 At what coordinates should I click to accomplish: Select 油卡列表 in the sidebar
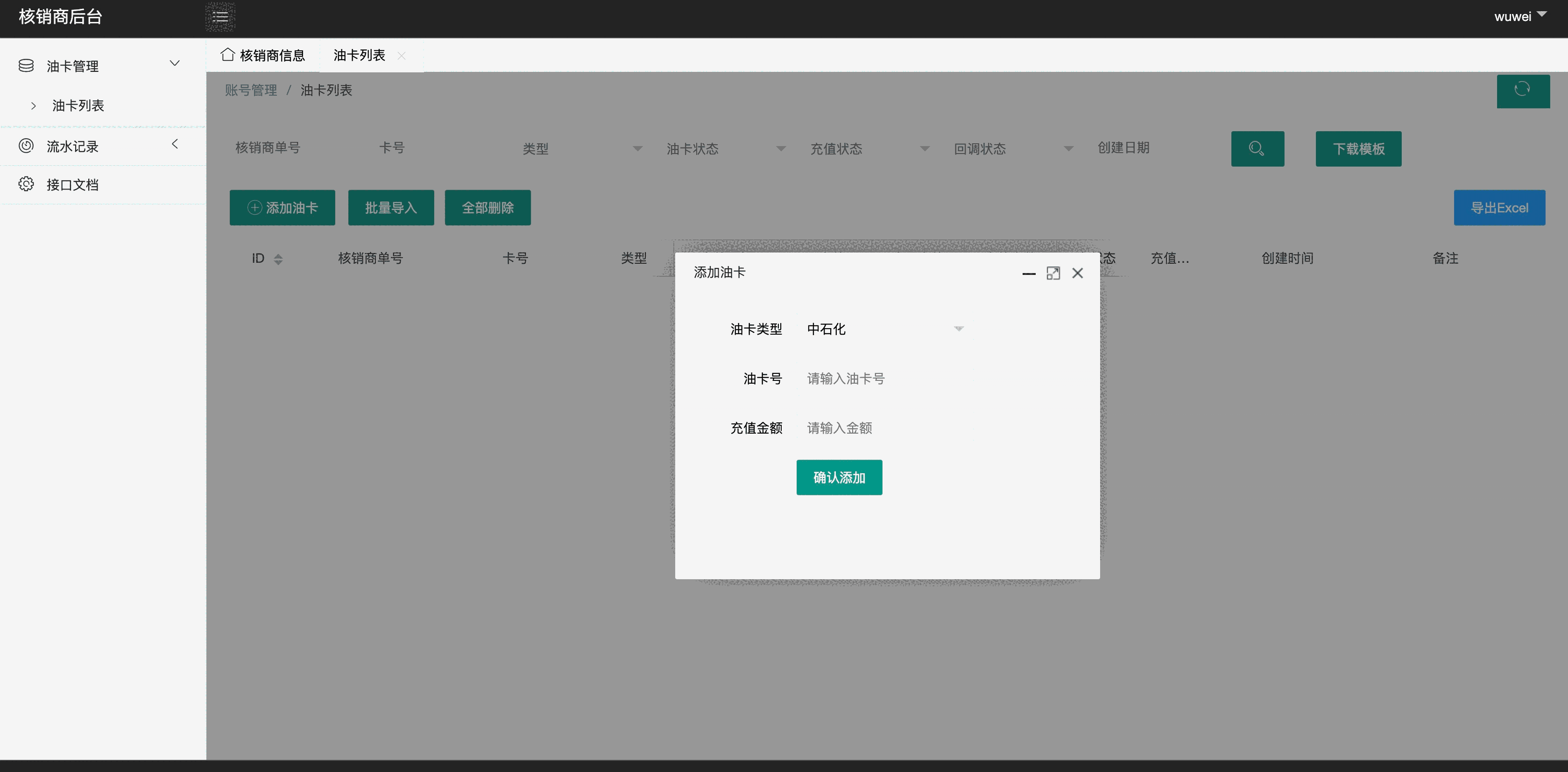click(x=78, y=105)
